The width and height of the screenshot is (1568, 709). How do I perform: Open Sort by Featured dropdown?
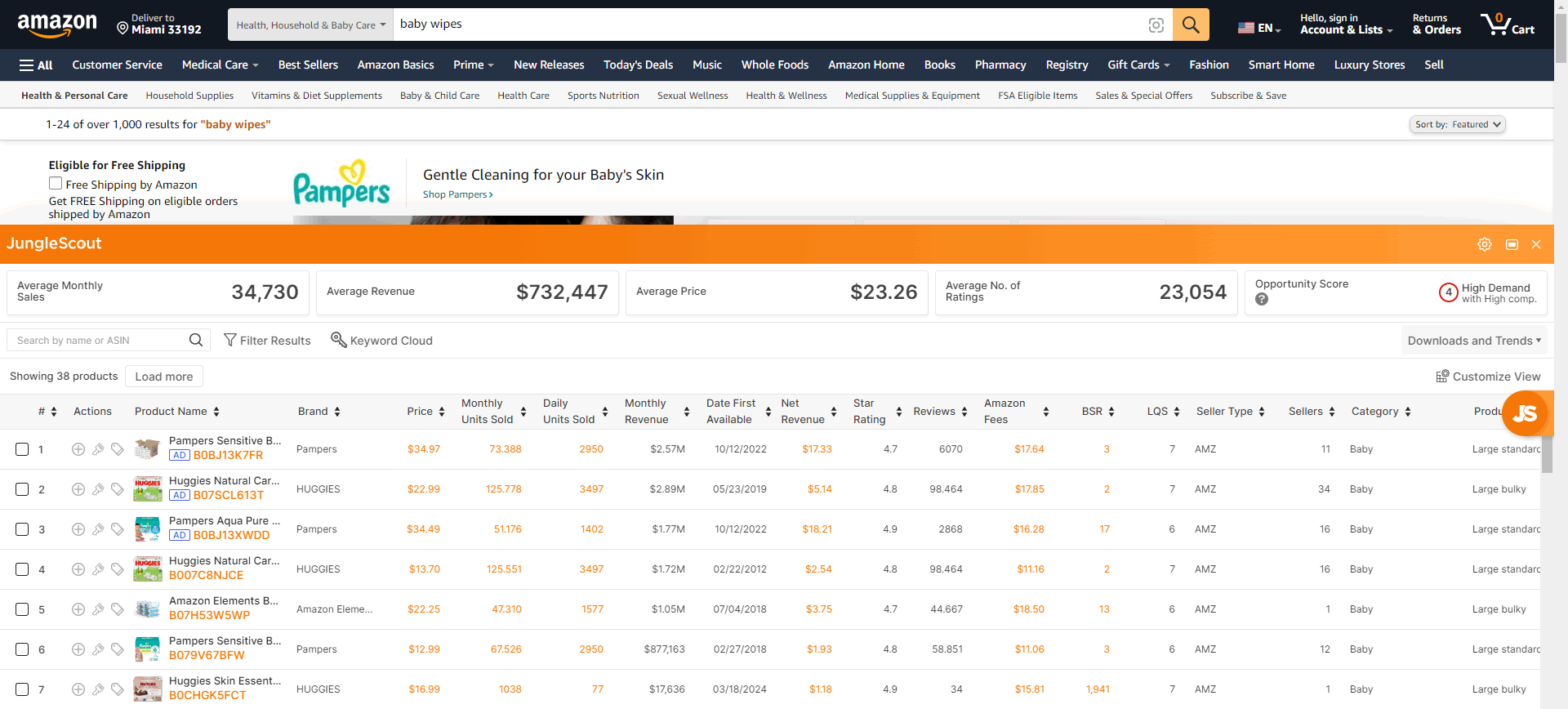click(1458, 124)
